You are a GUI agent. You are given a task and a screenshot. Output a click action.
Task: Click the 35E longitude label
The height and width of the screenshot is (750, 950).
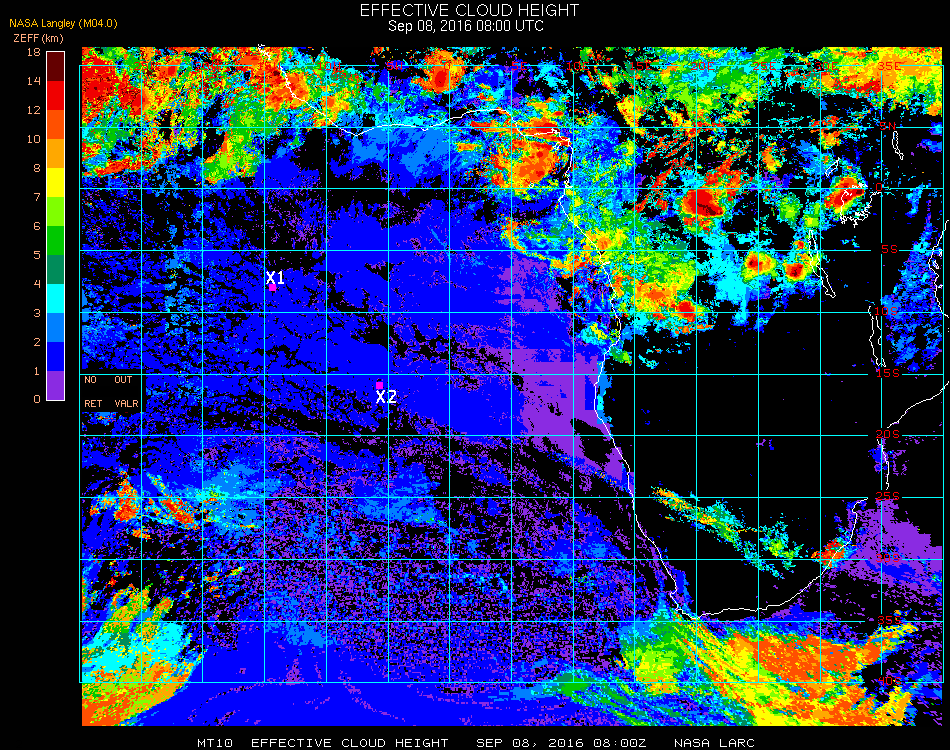(888, 66)
